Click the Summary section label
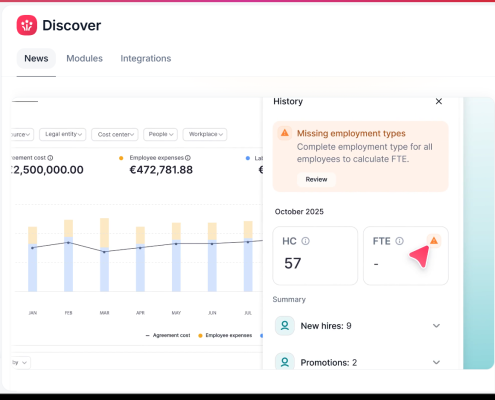 pyautogui.click(x=289, y=299)
